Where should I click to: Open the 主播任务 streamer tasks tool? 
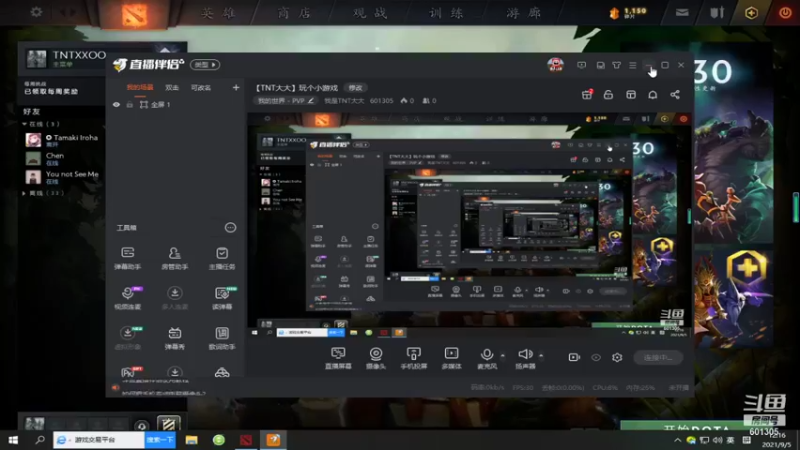pyautogui.click(x=222, y=258)
